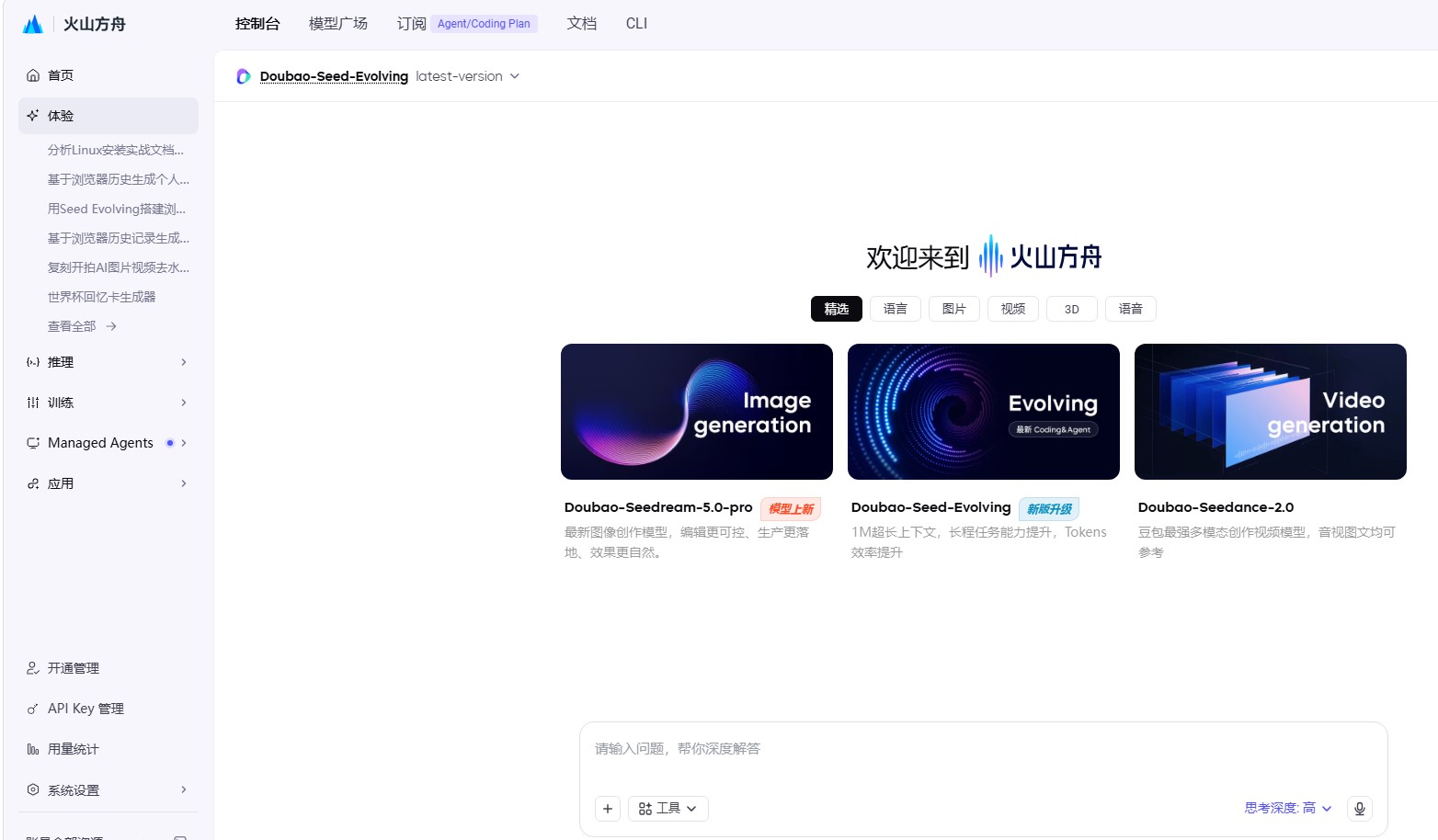Open history item 复刻开拍AI图片视频去水...
Viewport: 1438px width, 840px height.
pos(119,267)
